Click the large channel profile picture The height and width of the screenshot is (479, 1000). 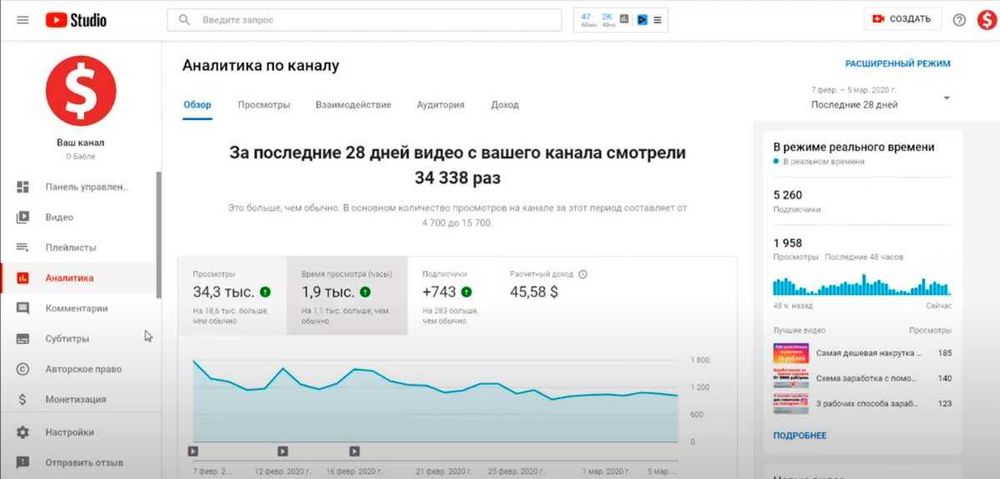pos(81,91)
